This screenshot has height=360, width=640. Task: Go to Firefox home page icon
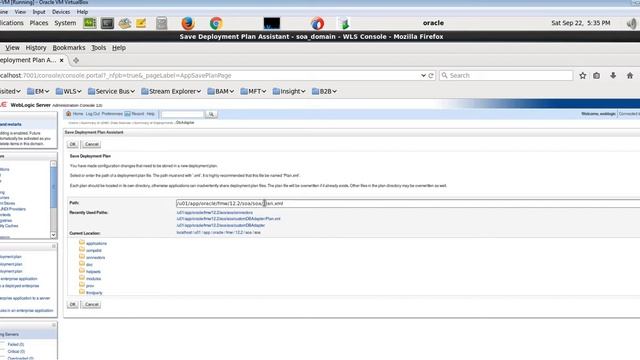tap(630, 76)
